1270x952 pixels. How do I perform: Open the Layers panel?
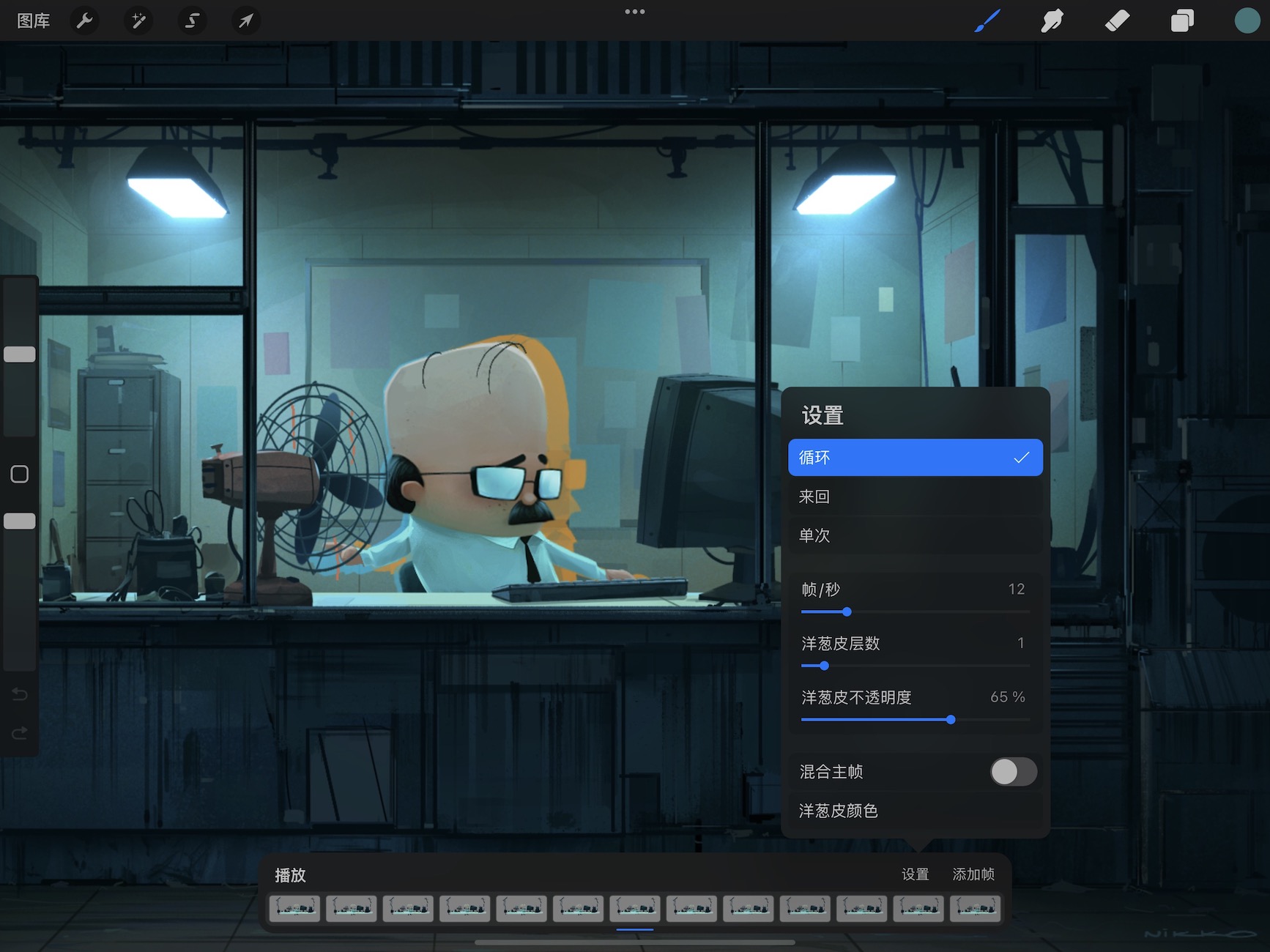1182,21
